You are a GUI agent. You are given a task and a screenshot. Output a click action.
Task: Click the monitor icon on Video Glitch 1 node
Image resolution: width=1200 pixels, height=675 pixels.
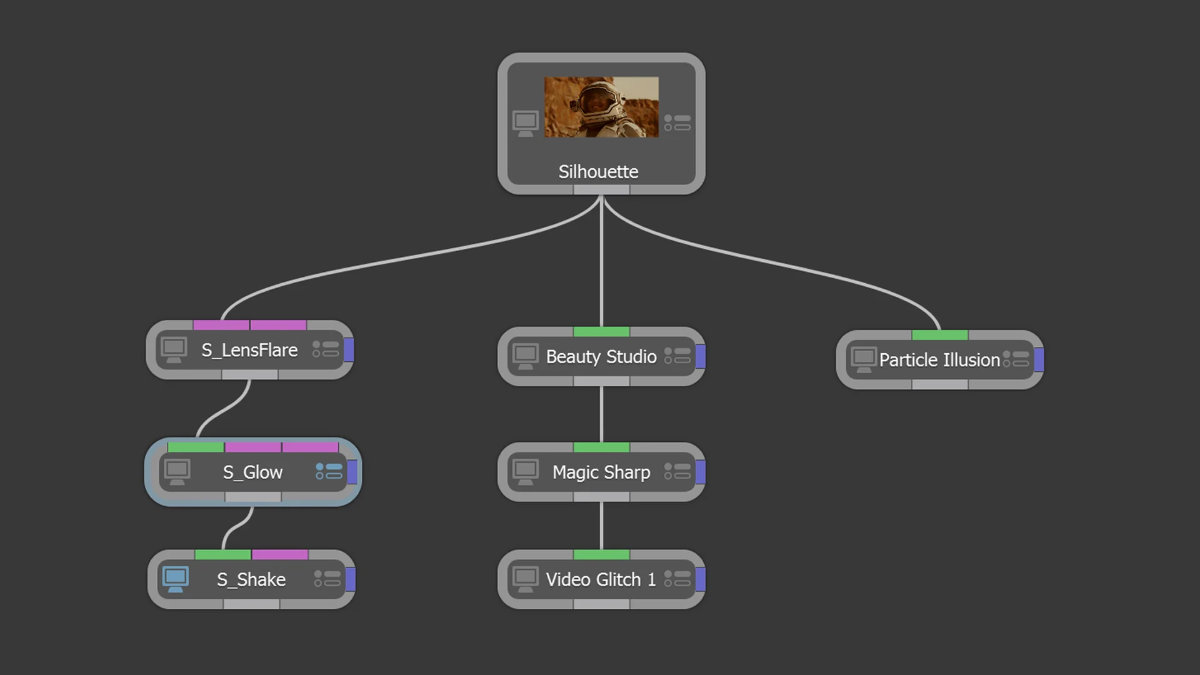pos(525,579)
